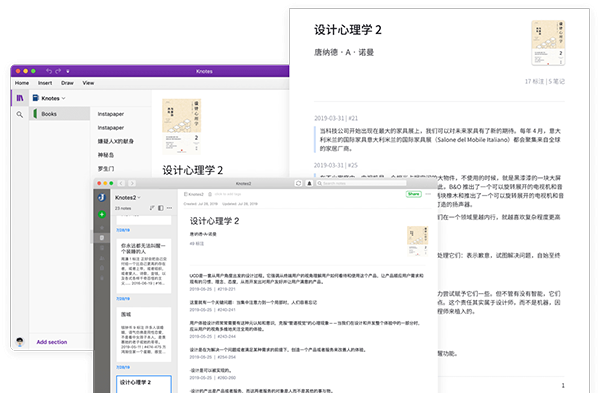600x393 pixels.
Task: Open the note more actions ellipsis beside Share
Action: (x=428, y=194)
